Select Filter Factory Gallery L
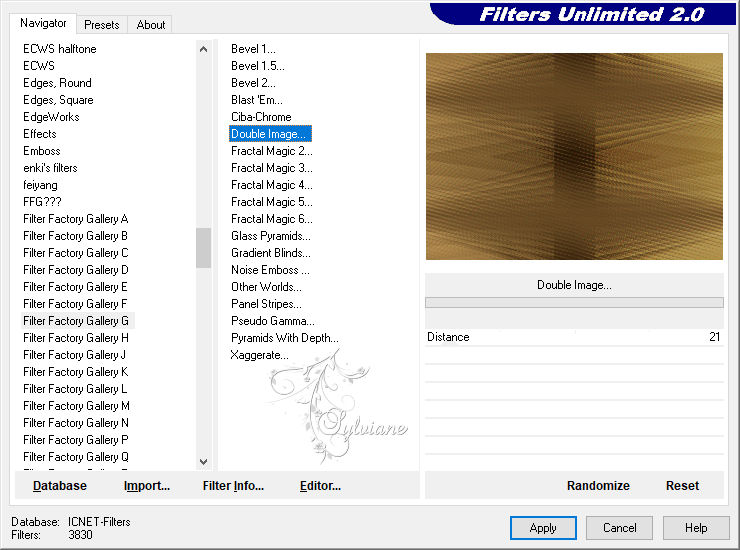The height and width of the screenshot is (550, 740). (x=75, y=389)
